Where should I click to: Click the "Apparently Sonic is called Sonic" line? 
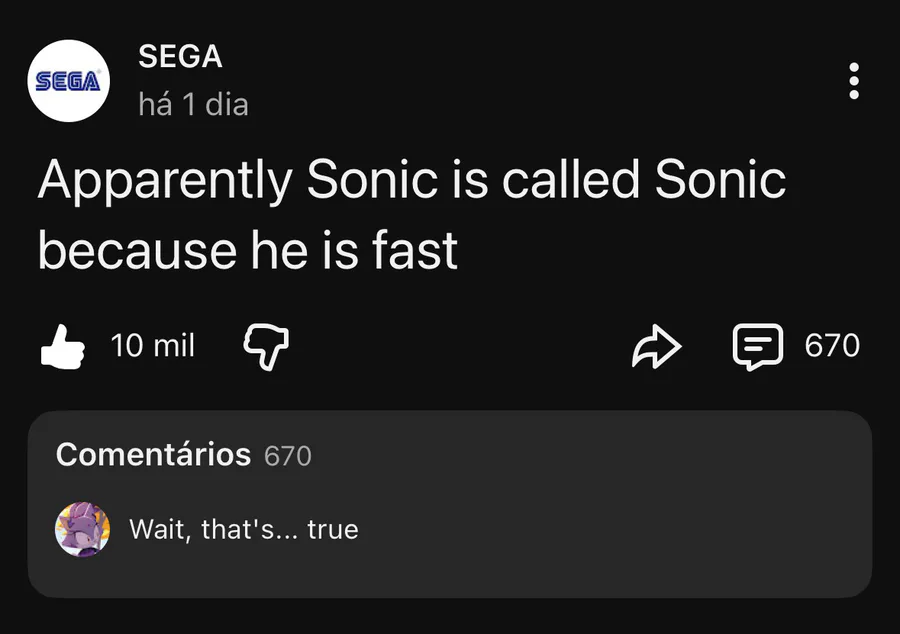[412, 181]
